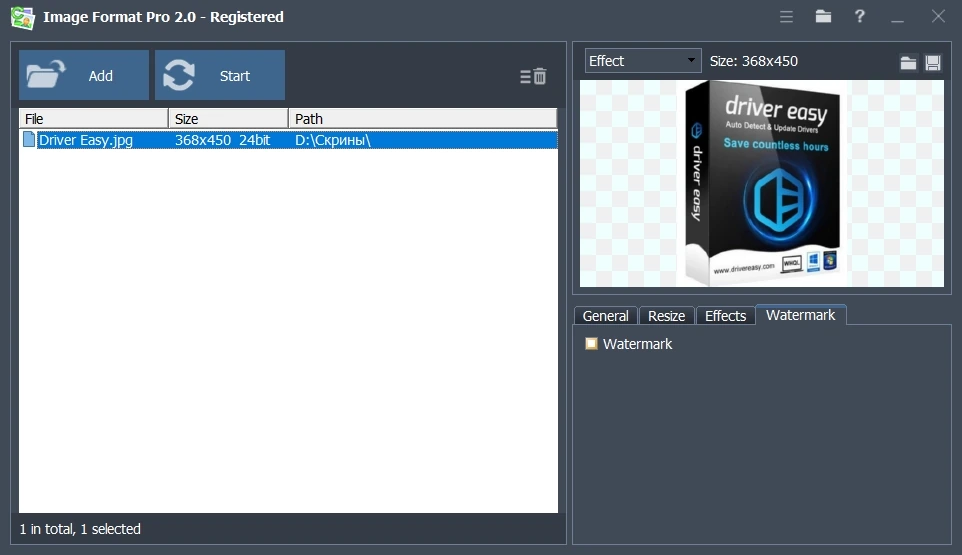This screenshot has height=555, width=962.
Task: Click the D:\Скрины\ path cell
Action: pyautogui.click(x=333, y=140)
